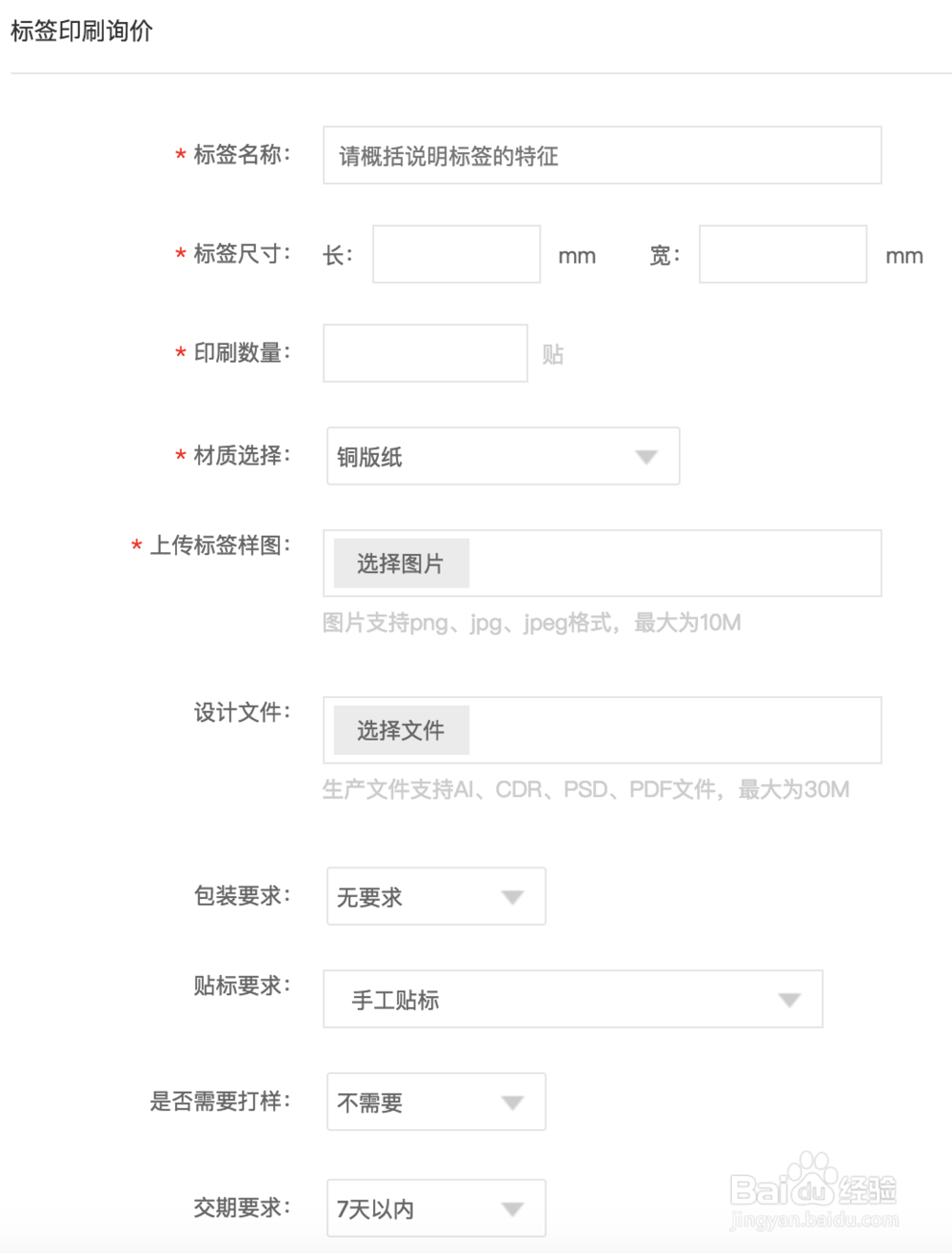Image resolution: width=952 pixels, height=1253 pixels.
Task: Click the 长 length input box
Action: coord(456,254)
